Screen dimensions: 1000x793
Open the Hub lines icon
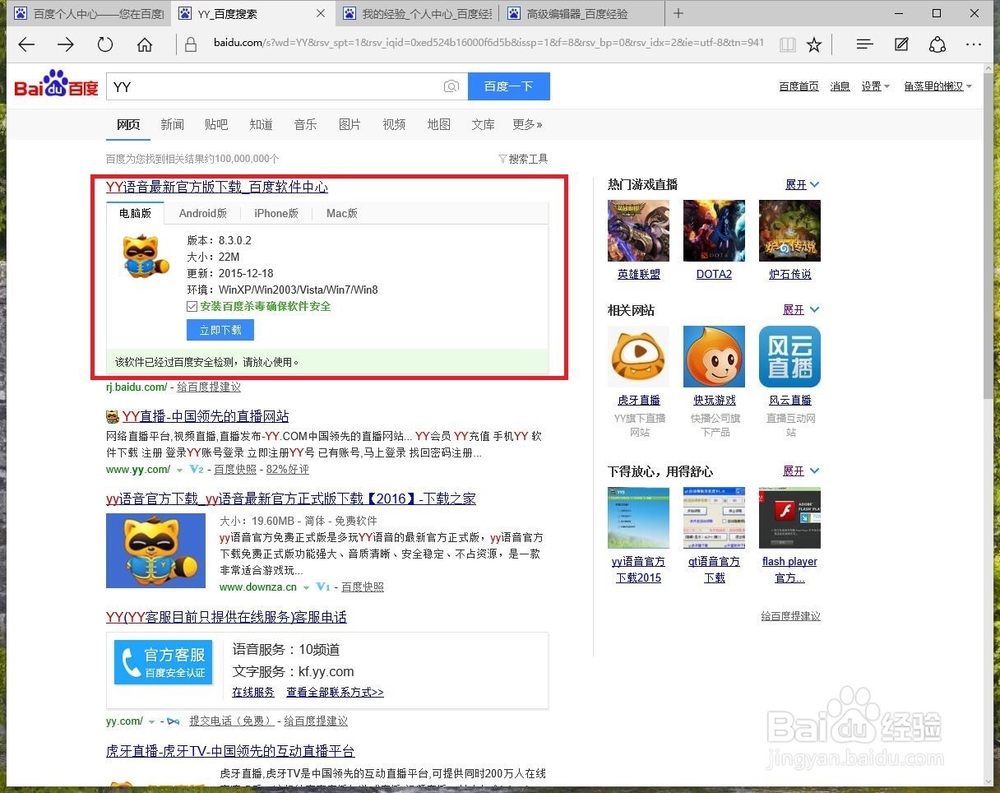coord(864,44)
